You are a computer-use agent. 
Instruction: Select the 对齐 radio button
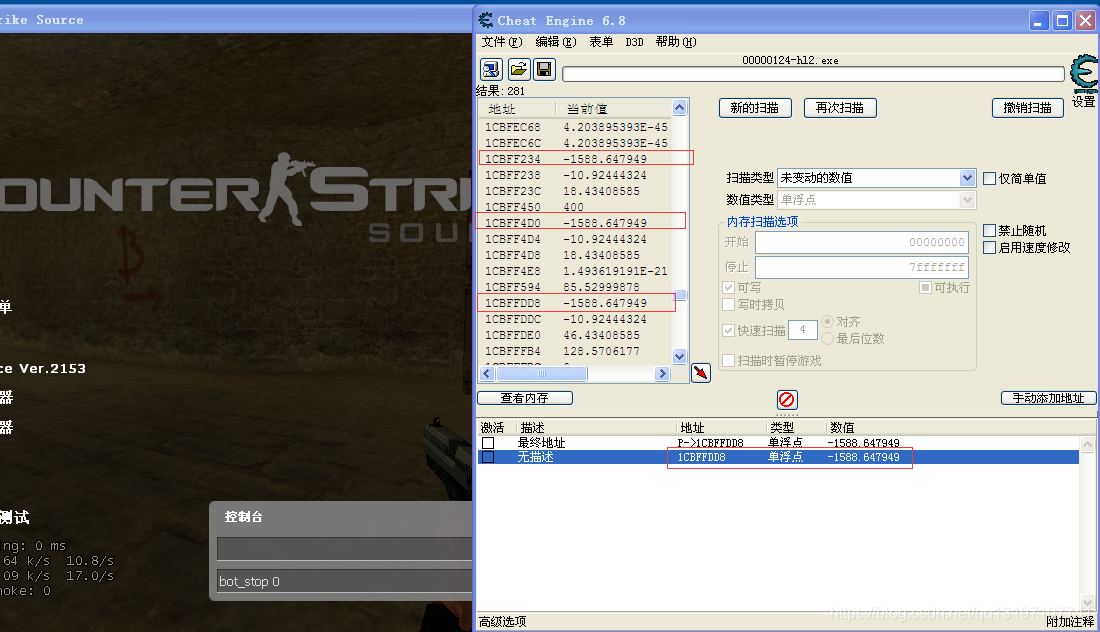828,321
